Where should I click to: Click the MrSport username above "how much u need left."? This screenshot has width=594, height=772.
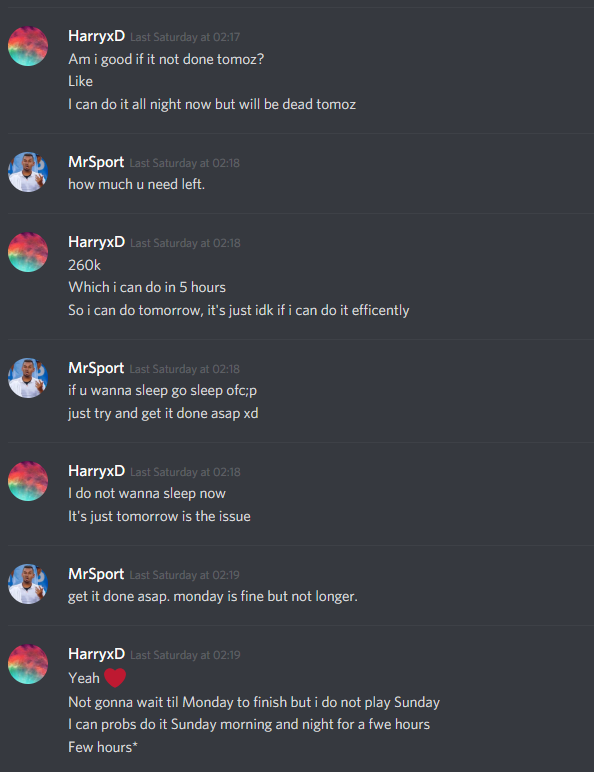[x=96, y=162]
